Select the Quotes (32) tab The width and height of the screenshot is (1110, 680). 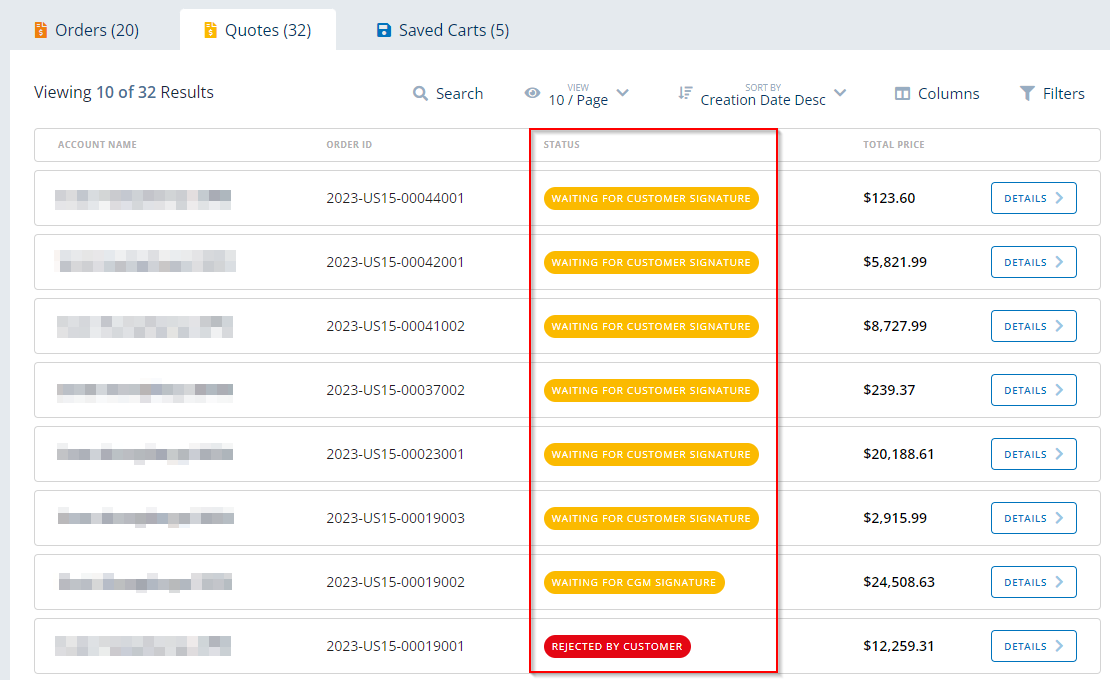258,30
